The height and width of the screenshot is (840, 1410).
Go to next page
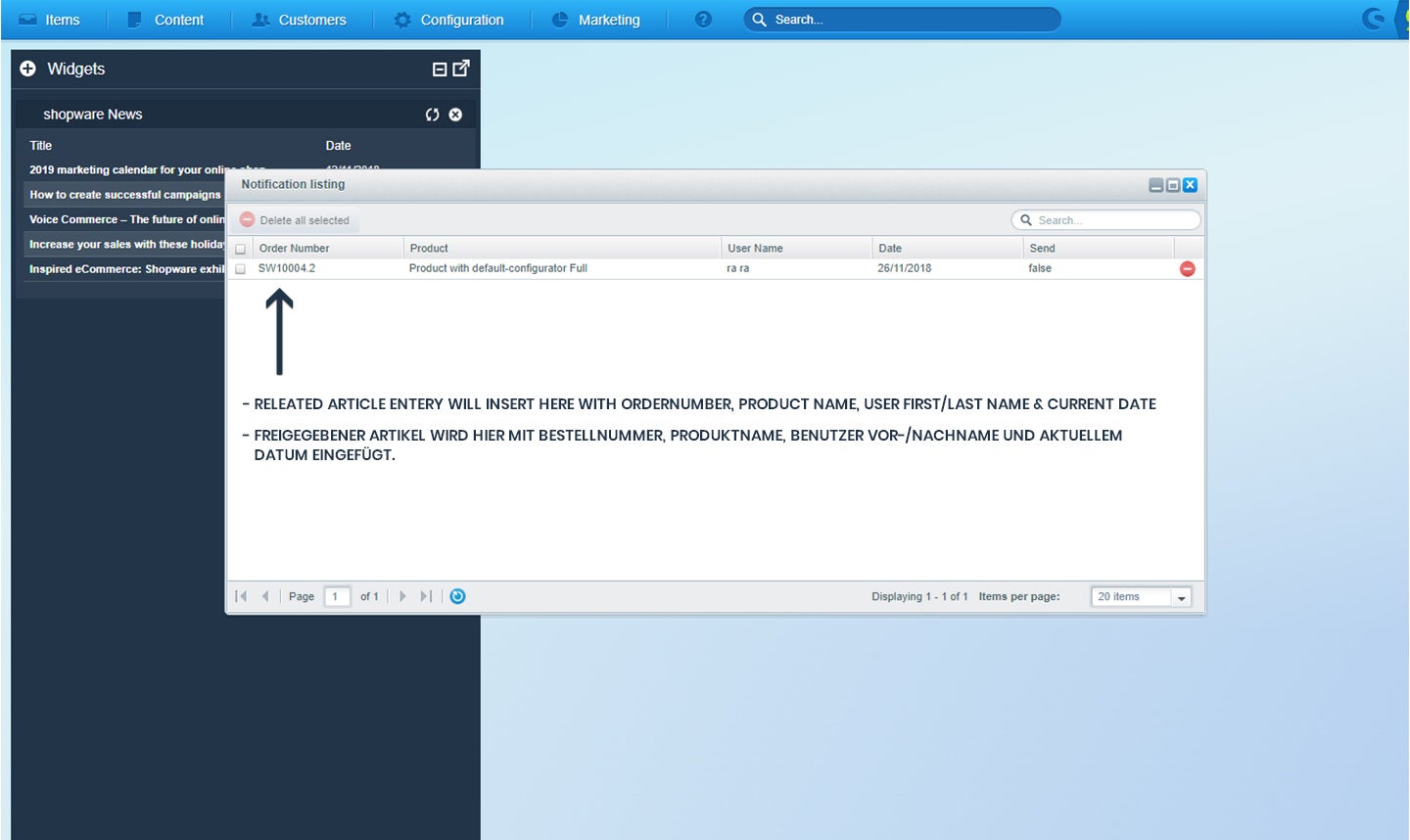tap(401, 596)
